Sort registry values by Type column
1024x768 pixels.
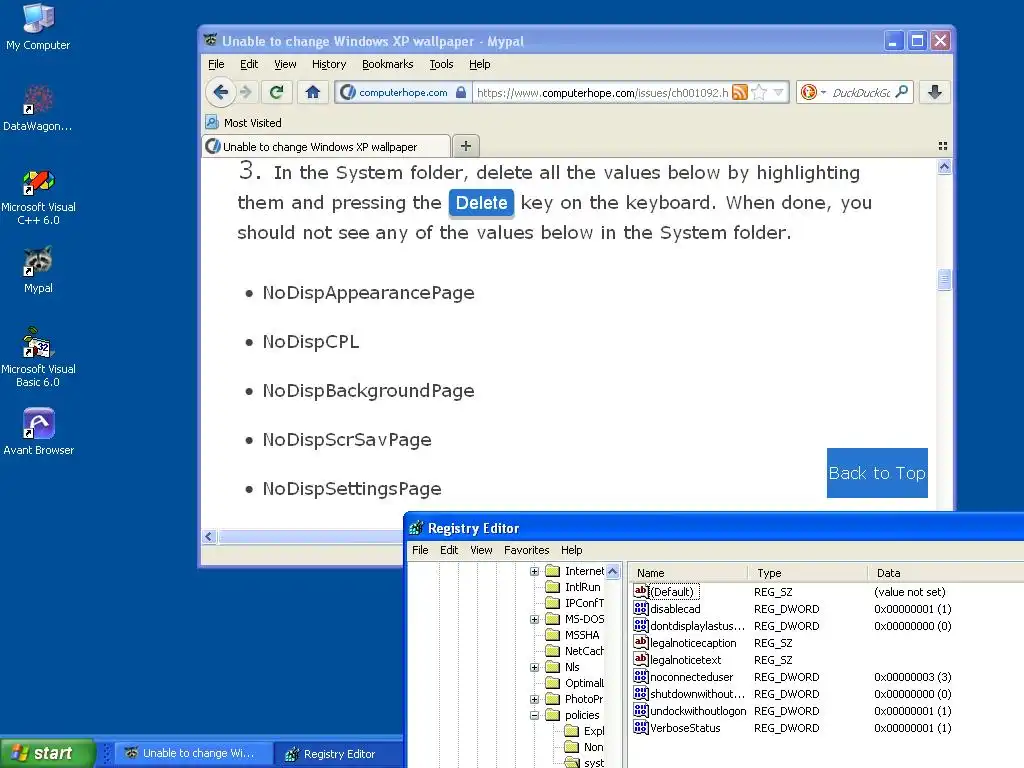pos(807,573)
